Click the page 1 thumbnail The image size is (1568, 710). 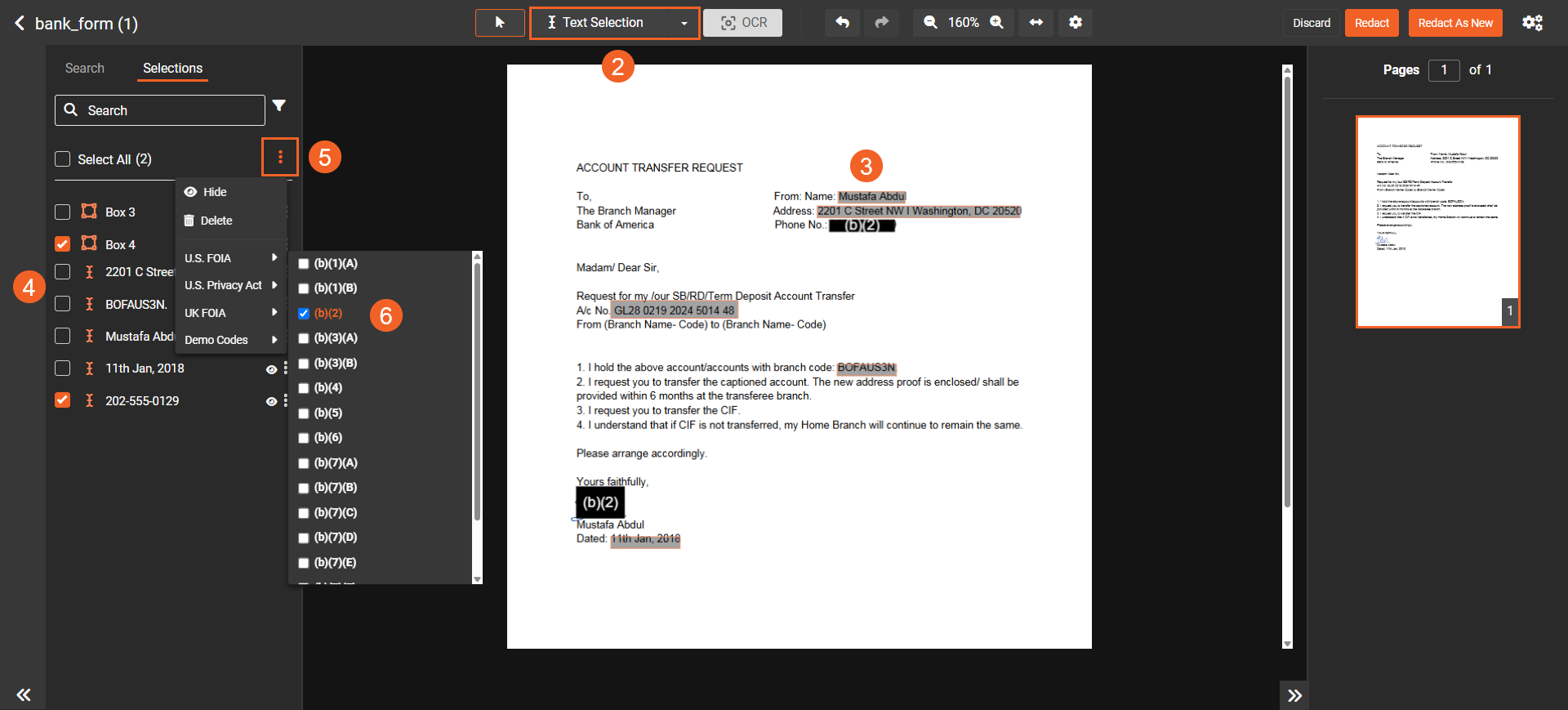(1437, 221)
